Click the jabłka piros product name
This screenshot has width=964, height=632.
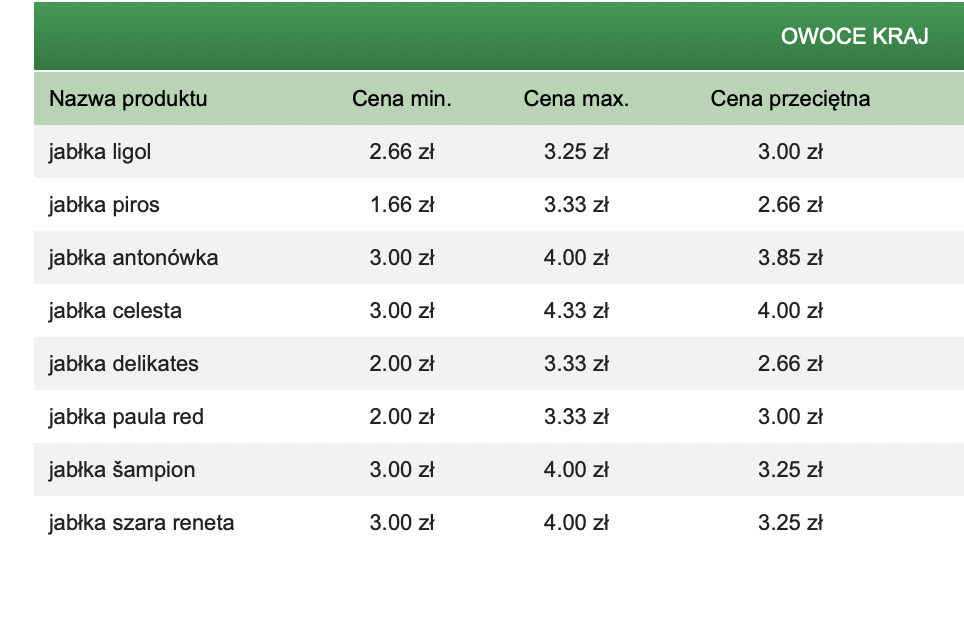pos(104,205)
